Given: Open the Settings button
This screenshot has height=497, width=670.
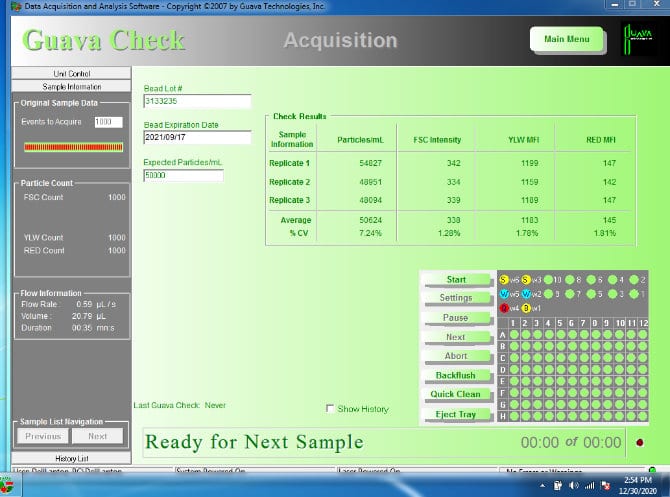Looking at the screenshot, I should point(456,298).
